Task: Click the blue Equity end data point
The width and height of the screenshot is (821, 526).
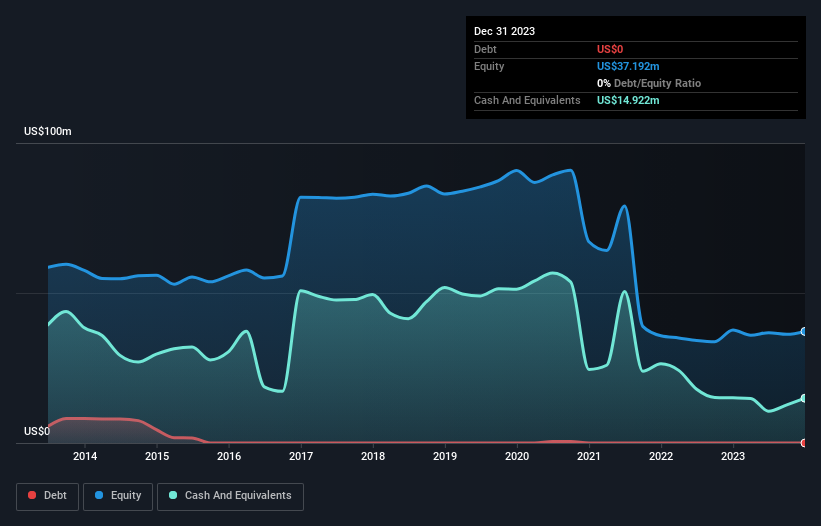Action: click(x=804, y=331)
